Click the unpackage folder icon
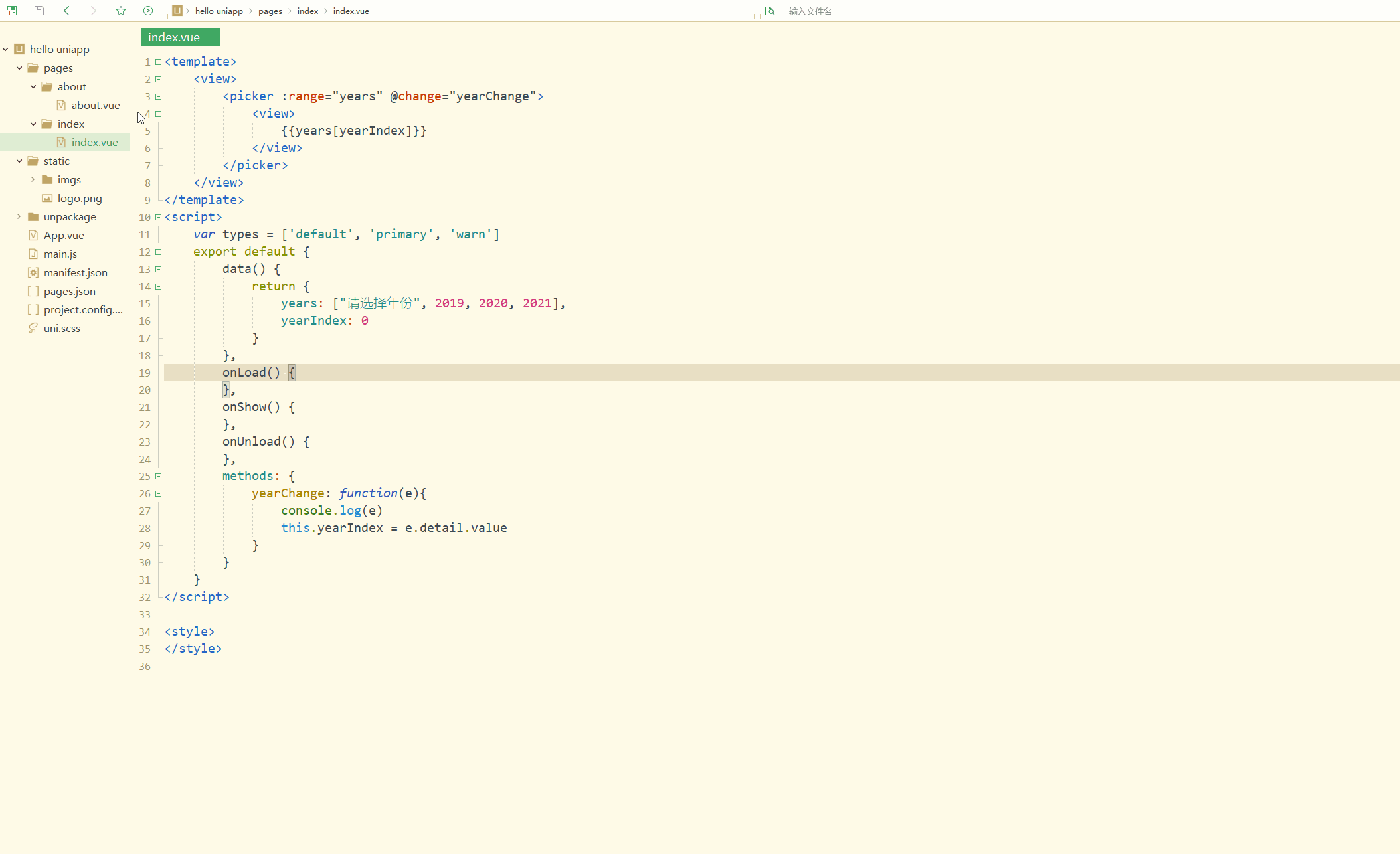The height and width of the screenshot is (854, 1400). tap(33, 216)
